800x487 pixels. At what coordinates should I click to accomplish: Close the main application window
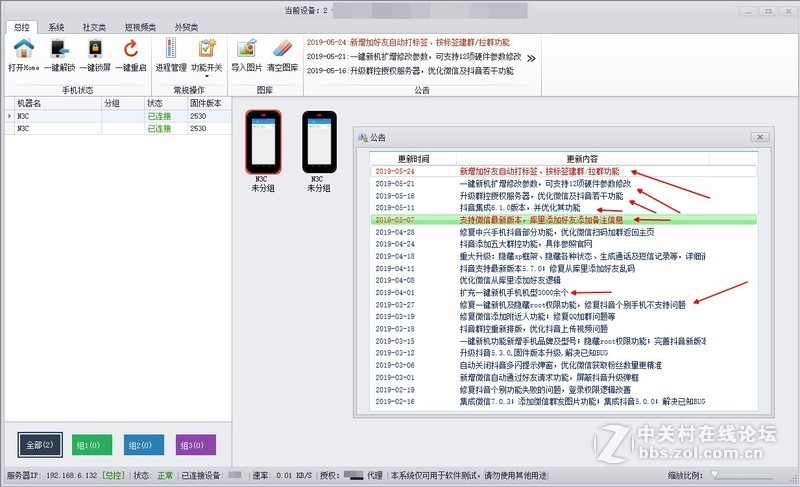(x=788, y=11)
